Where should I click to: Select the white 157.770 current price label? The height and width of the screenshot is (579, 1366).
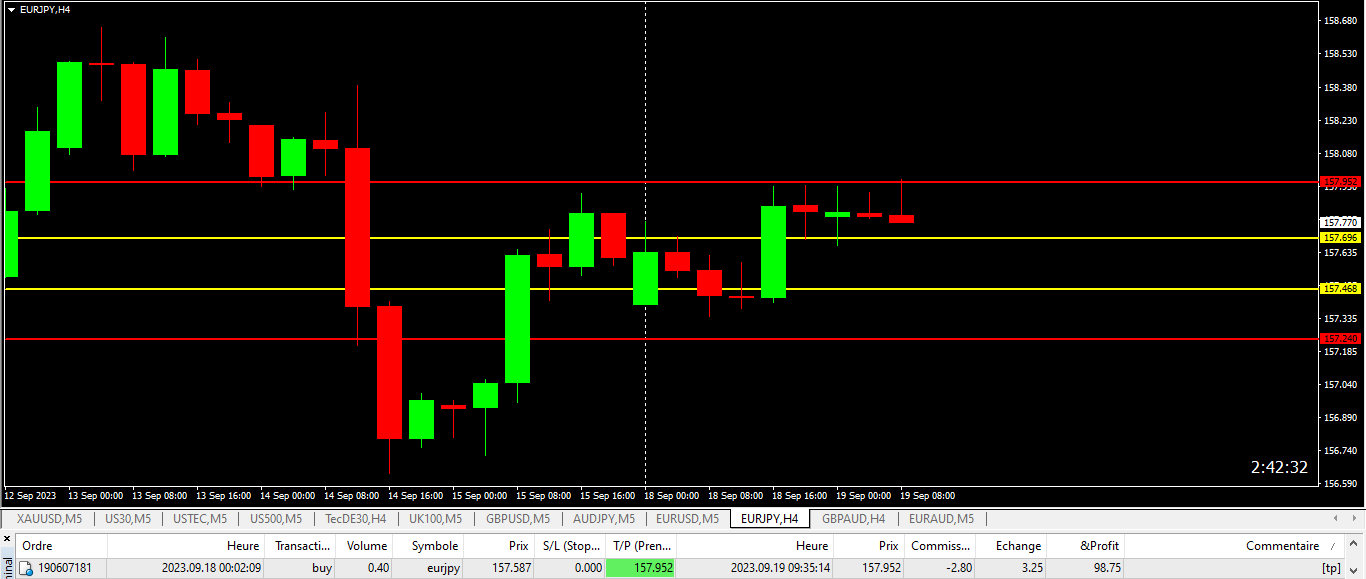1340,222
